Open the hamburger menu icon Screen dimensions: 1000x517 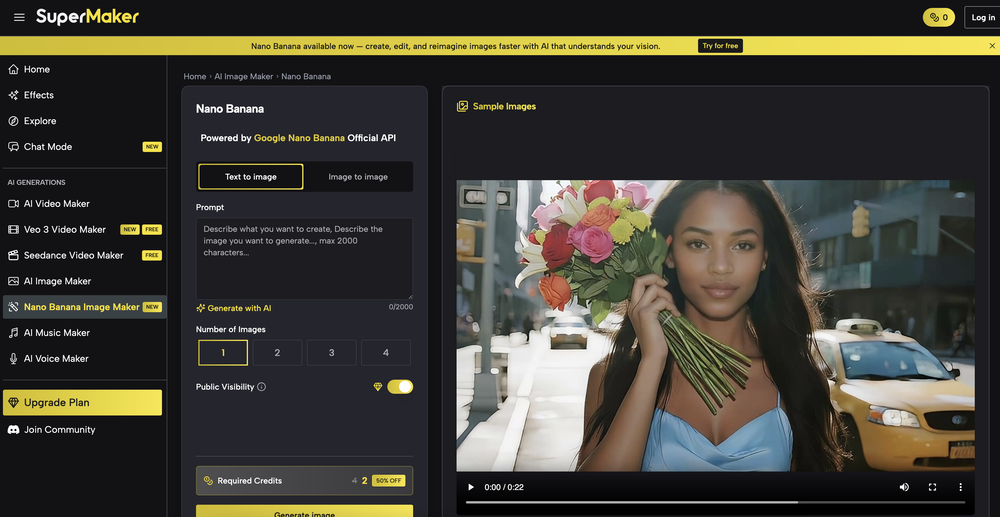click(19, 17)
